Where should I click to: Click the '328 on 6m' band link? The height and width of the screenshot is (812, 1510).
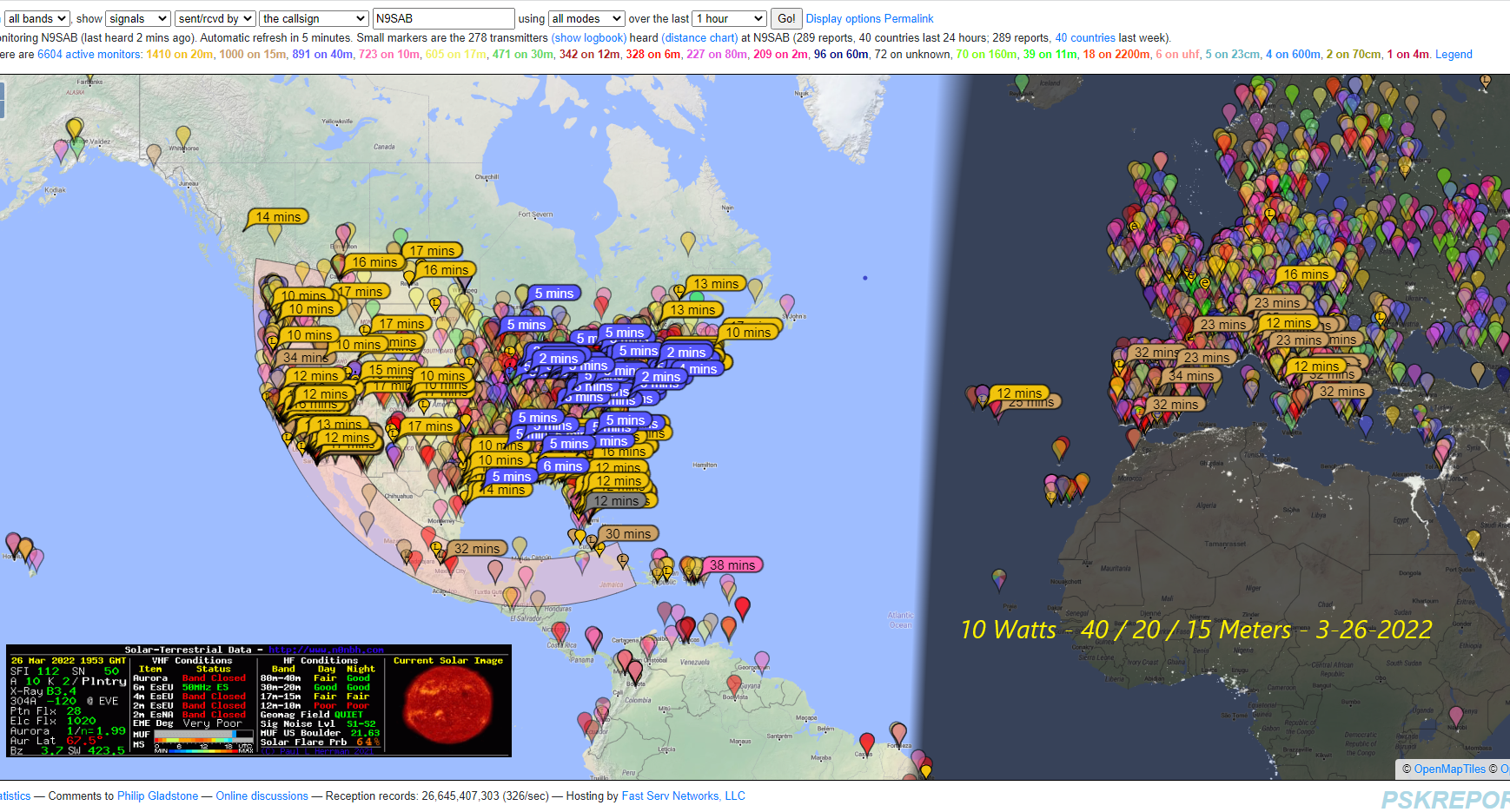click(x=653, y=54)
